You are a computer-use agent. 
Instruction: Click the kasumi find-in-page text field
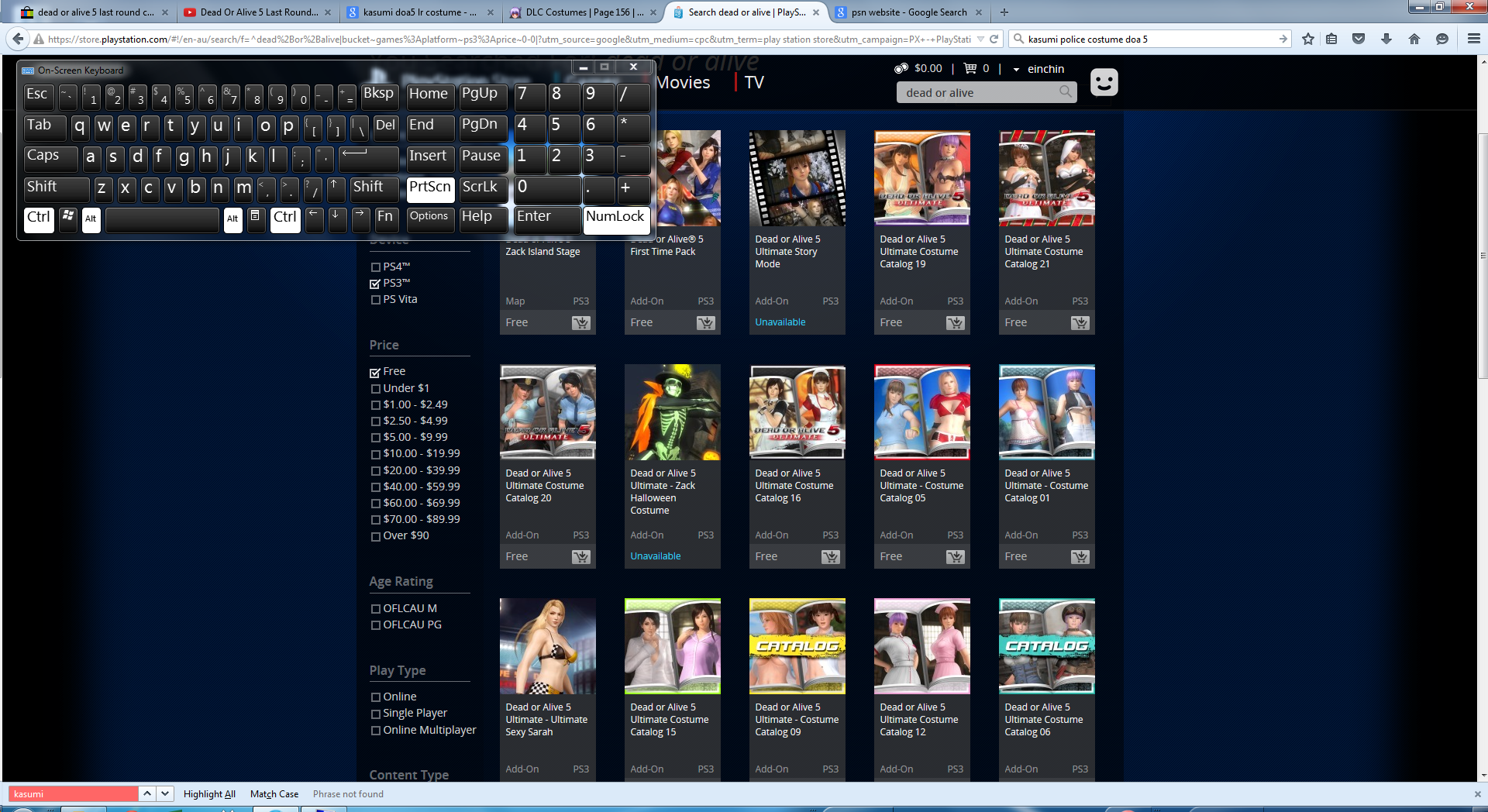pos(73,793)
